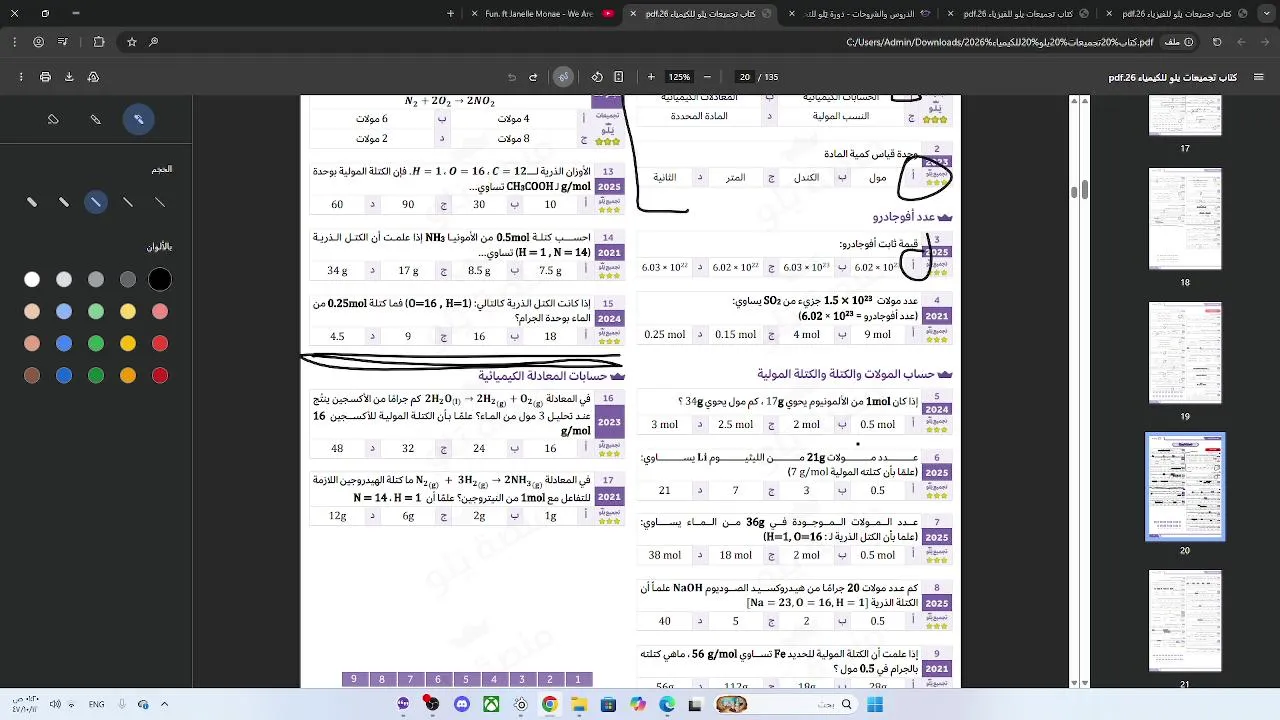Switch to الدروس والشروحات tab
This screenshot has width=1280, height=720.
coord(860,14)
